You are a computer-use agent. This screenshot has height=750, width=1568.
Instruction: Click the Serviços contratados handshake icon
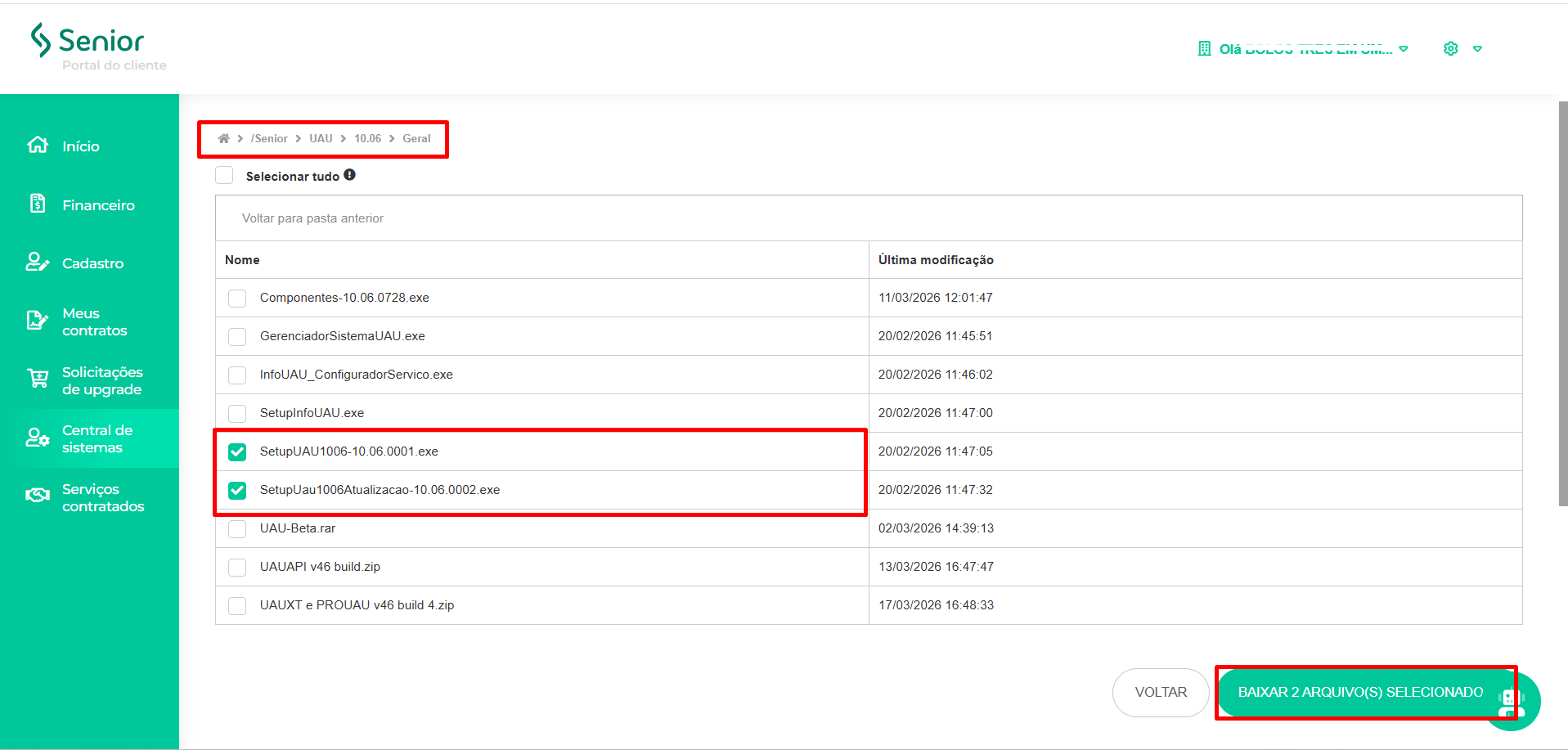38,496
